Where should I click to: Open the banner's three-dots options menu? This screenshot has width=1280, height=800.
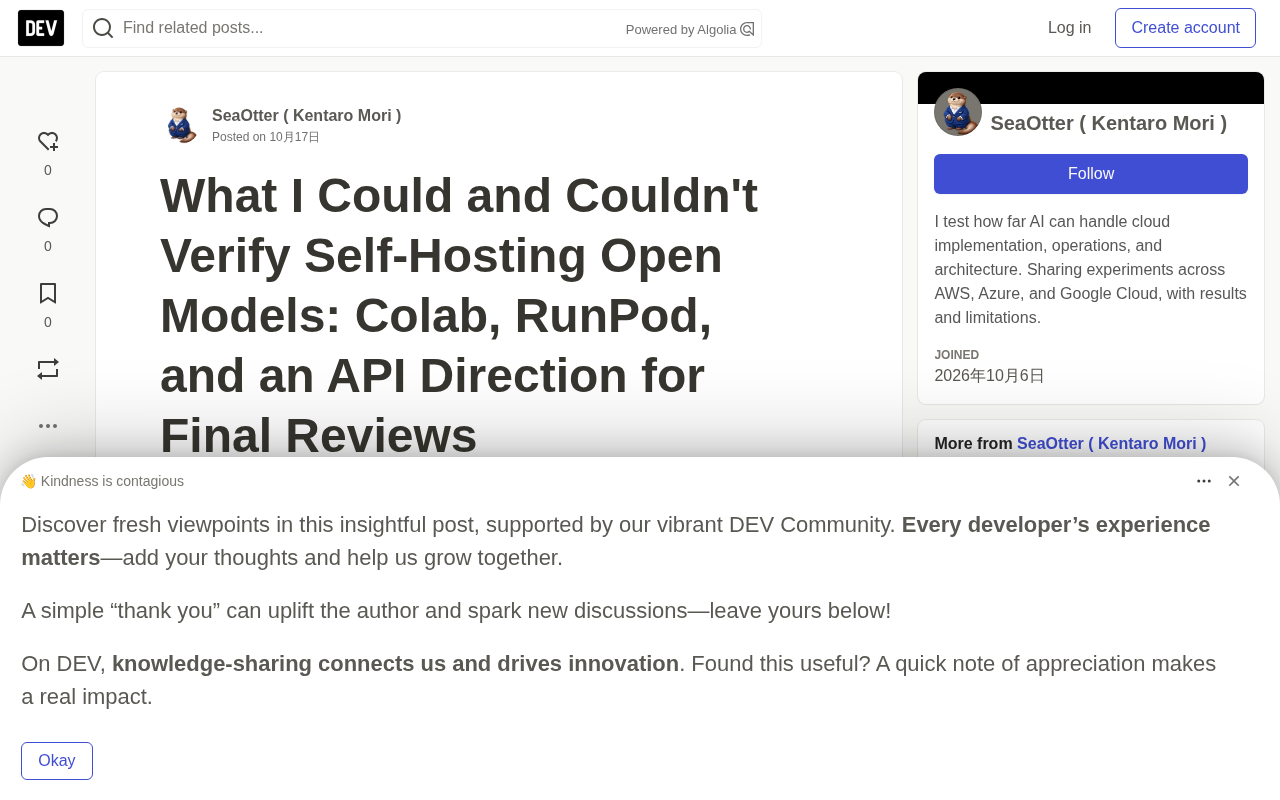pyautogui.click(x=1204, y=481)
